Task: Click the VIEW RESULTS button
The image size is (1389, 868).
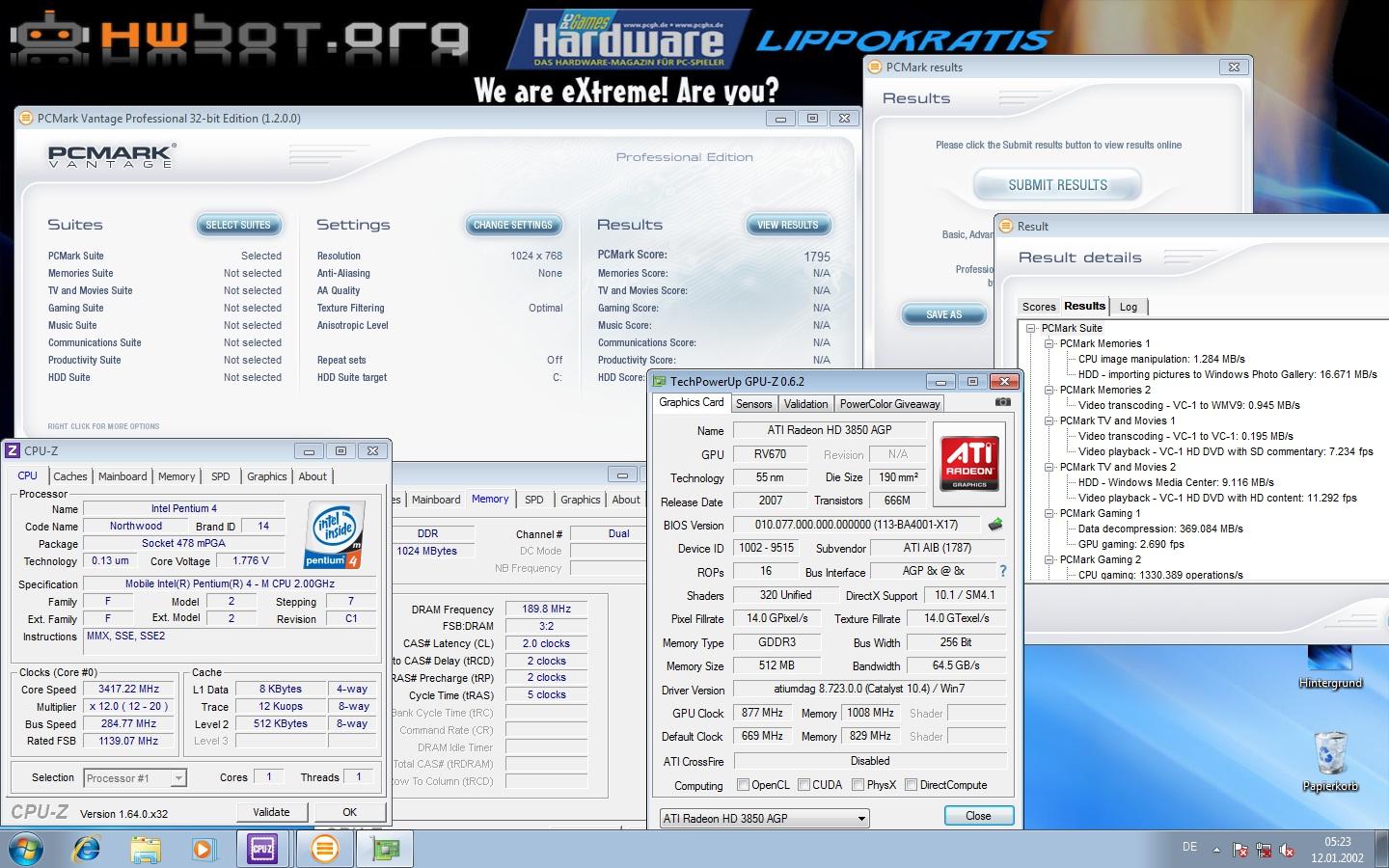Action: pyautogui.click(x=787, y=225)
